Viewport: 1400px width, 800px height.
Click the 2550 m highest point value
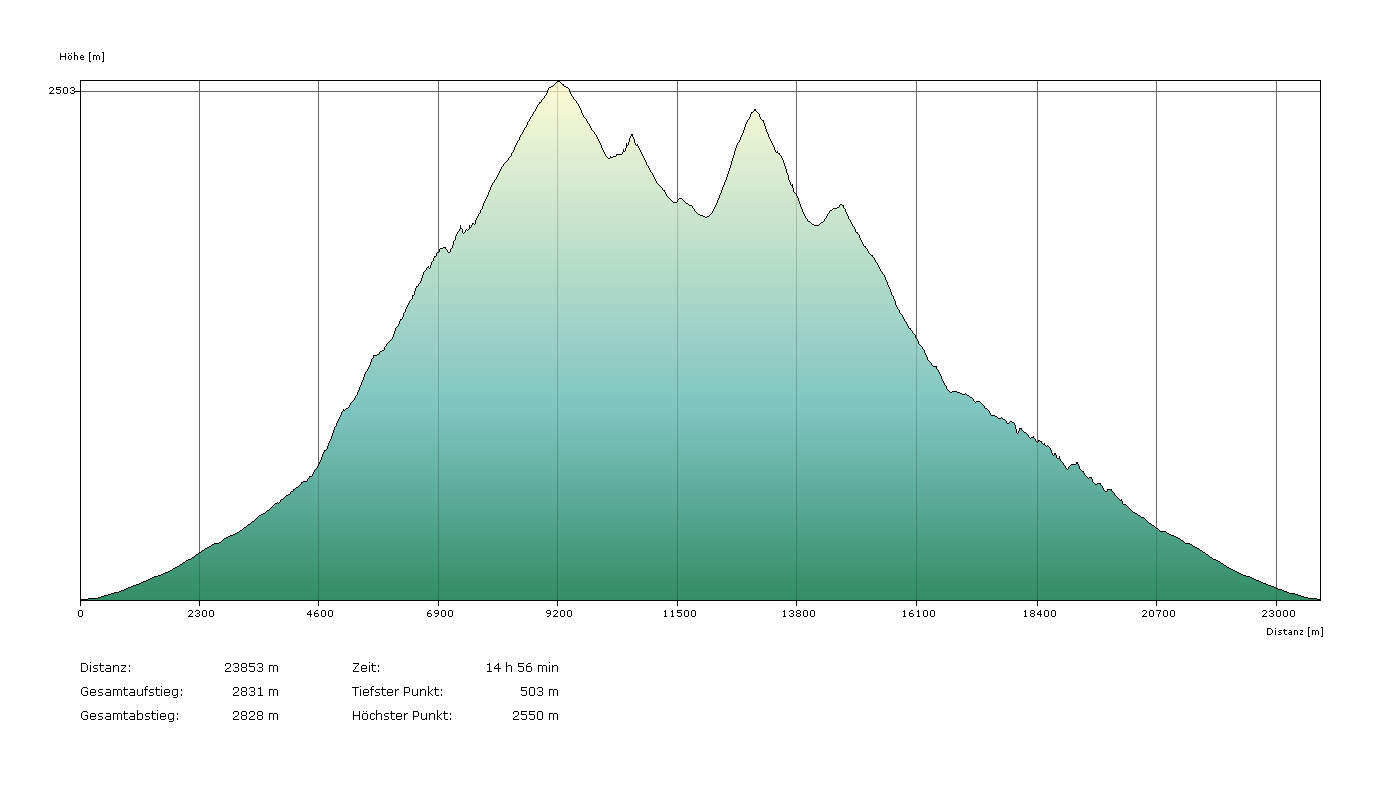536,715
